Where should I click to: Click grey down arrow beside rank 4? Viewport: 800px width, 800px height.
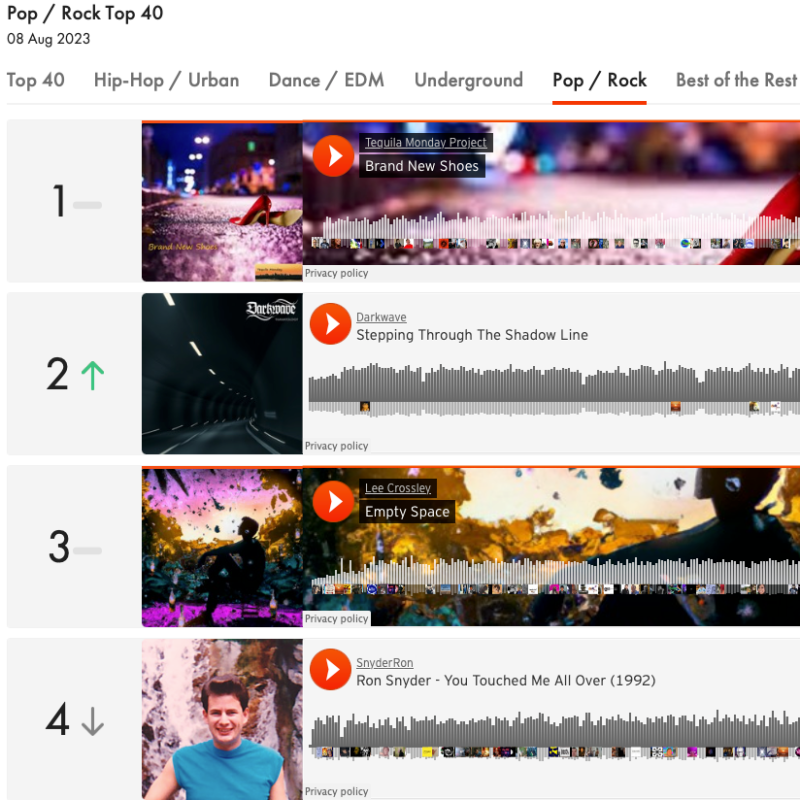(93, 721)
